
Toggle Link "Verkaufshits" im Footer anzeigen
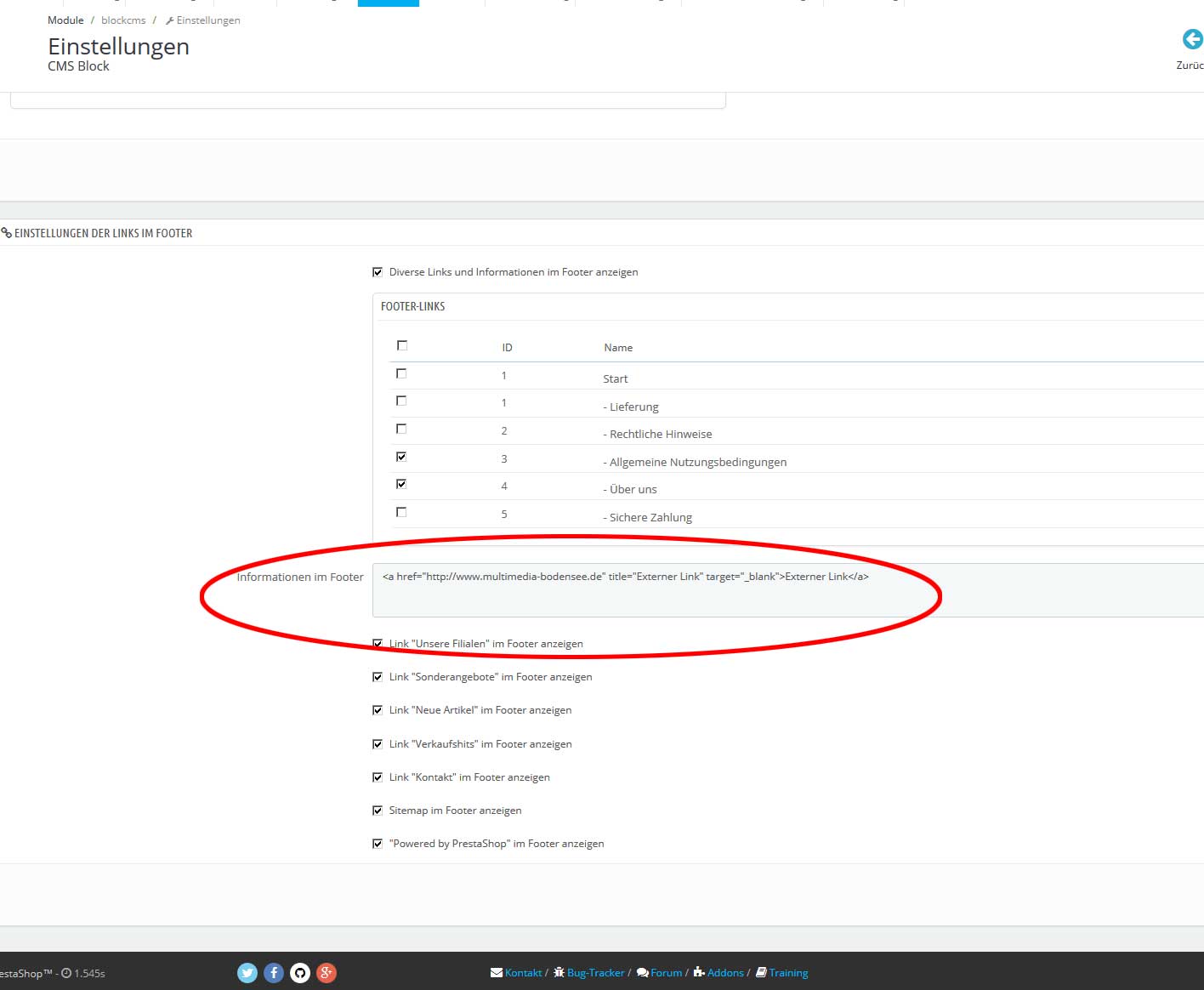pyautogui.click(x=378, y=744)
